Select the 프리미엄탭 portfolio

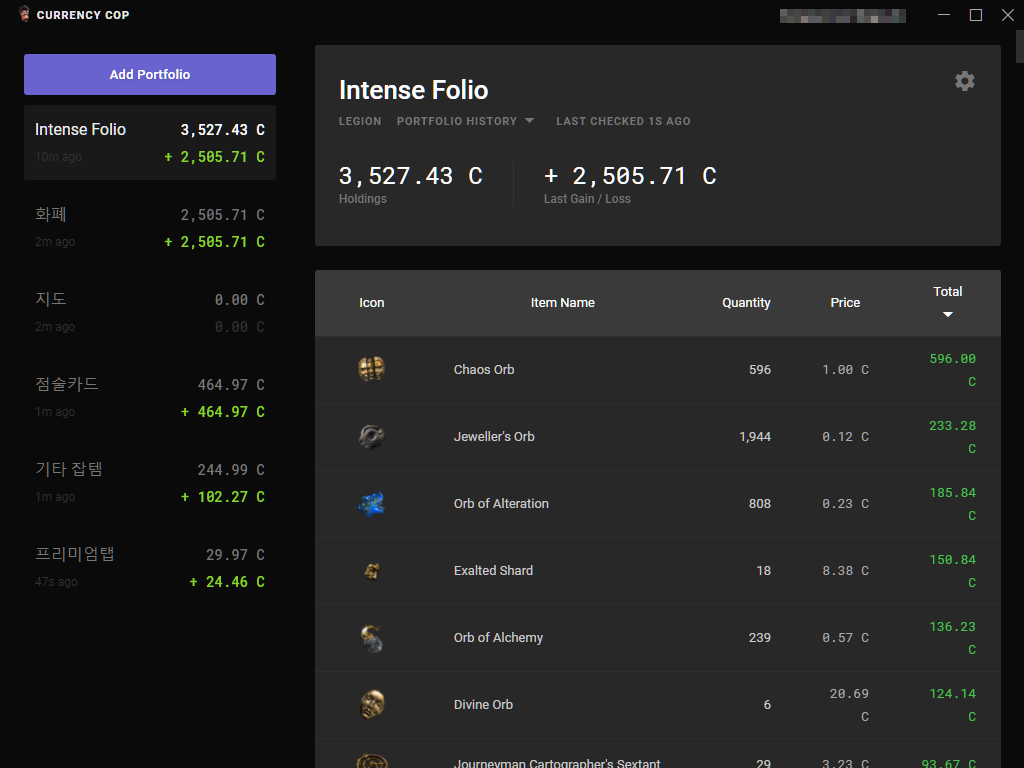coord(150,567)
